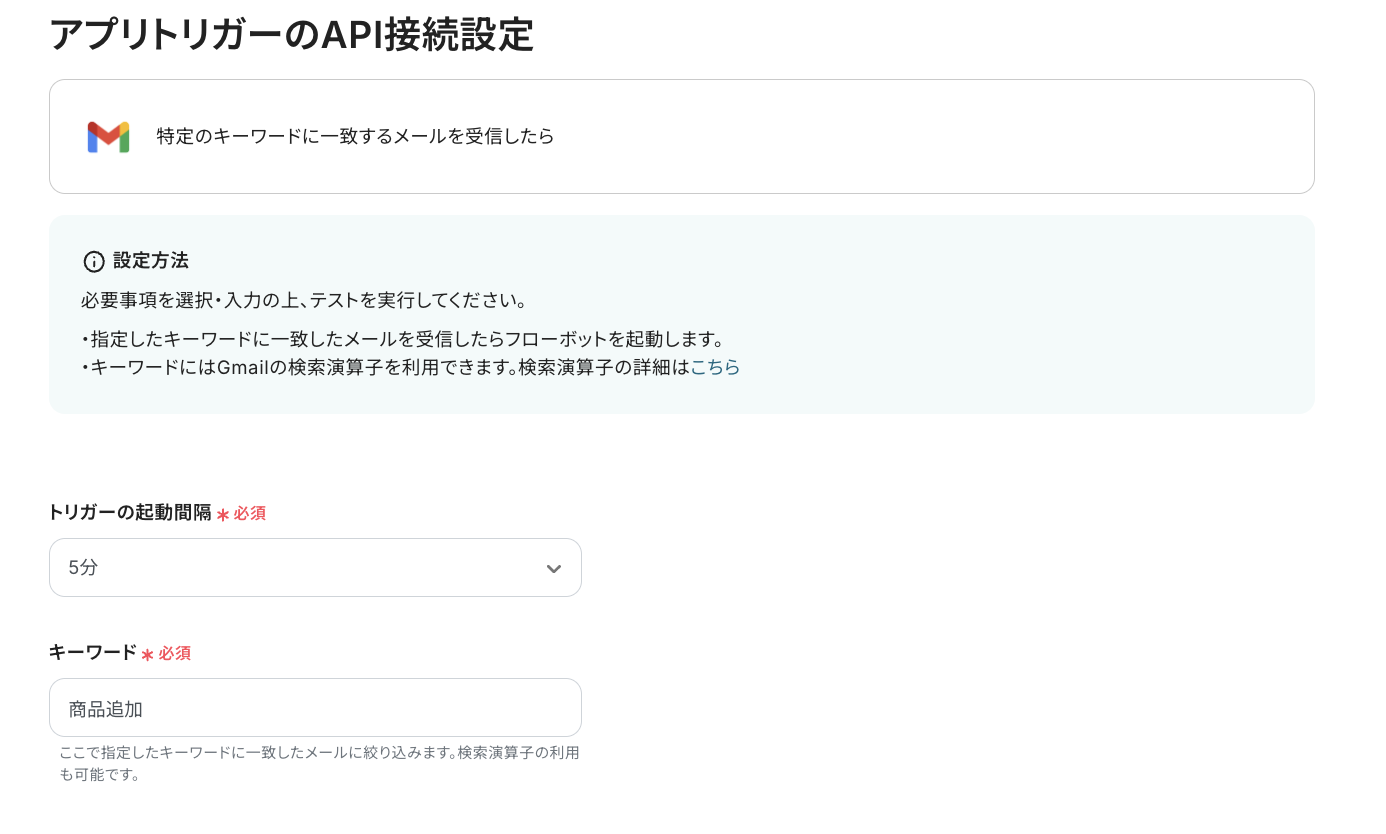Focus the キーワード field containing 商品追加
The height and width of the screenshot is (834, 1386).
[x=315, y=708]
